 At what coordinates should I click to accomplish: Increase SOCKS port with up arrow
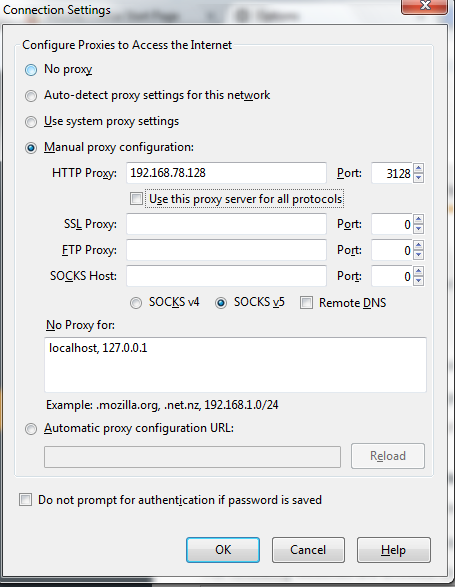point(419,271)
